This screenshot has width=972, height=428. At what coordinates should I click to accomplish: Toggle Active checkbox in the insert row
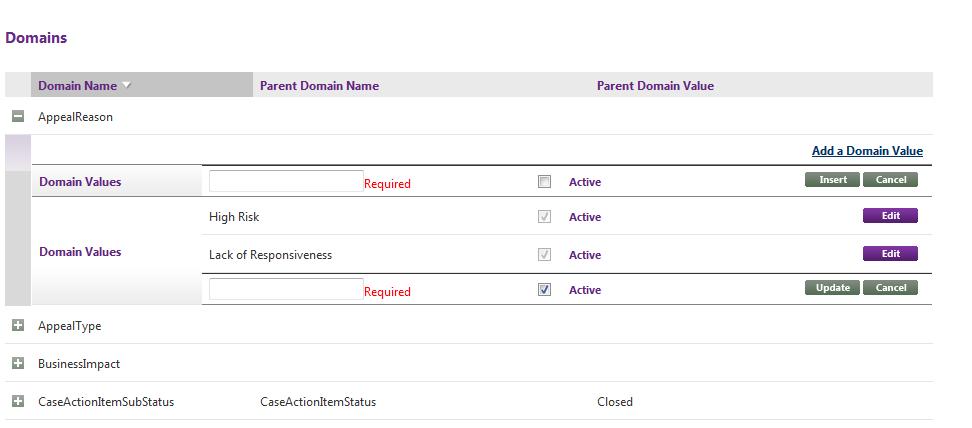click(x=544, y=182)
